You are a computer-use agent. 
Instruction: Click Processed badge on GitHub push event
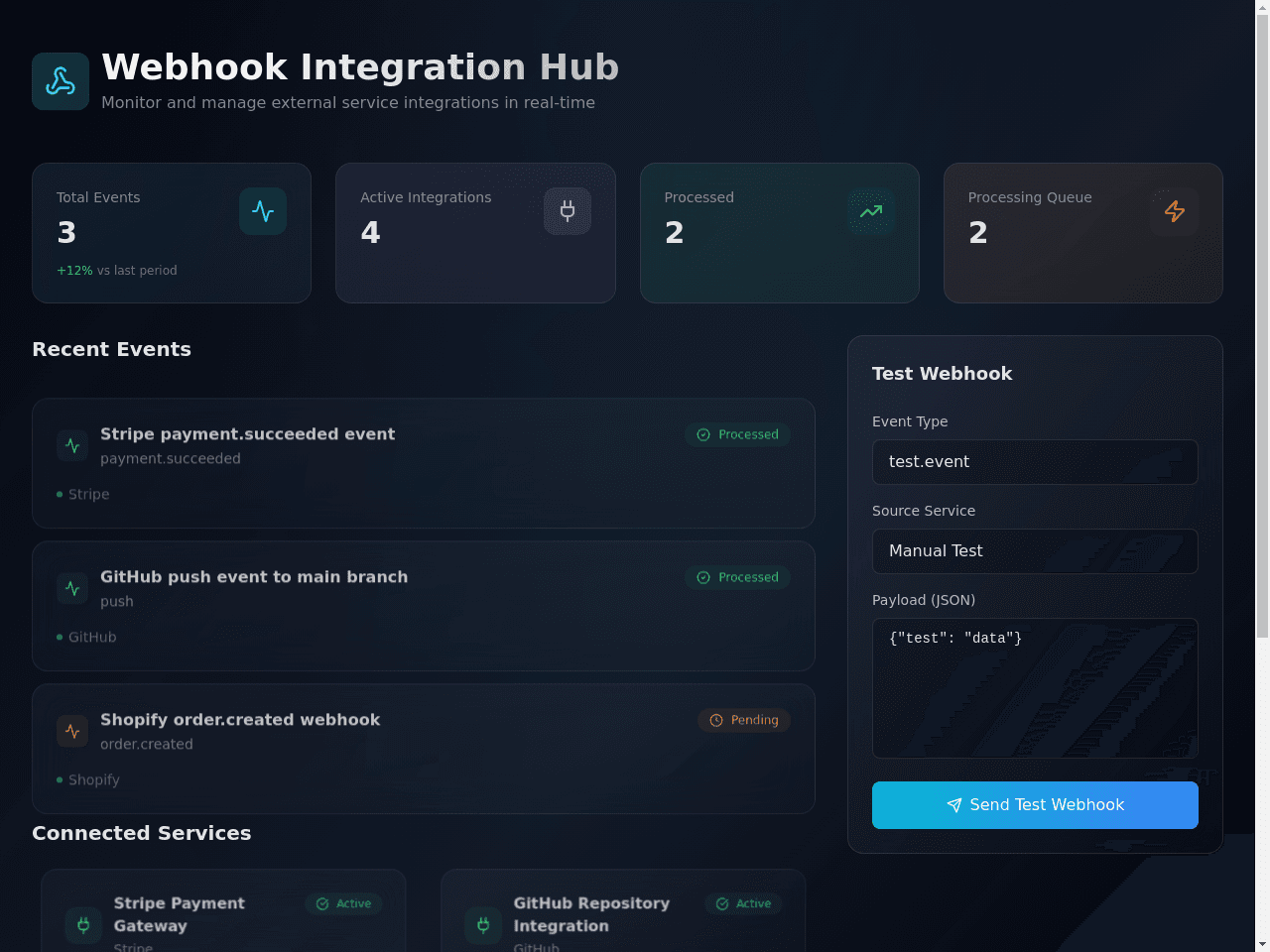pos(737,577)
